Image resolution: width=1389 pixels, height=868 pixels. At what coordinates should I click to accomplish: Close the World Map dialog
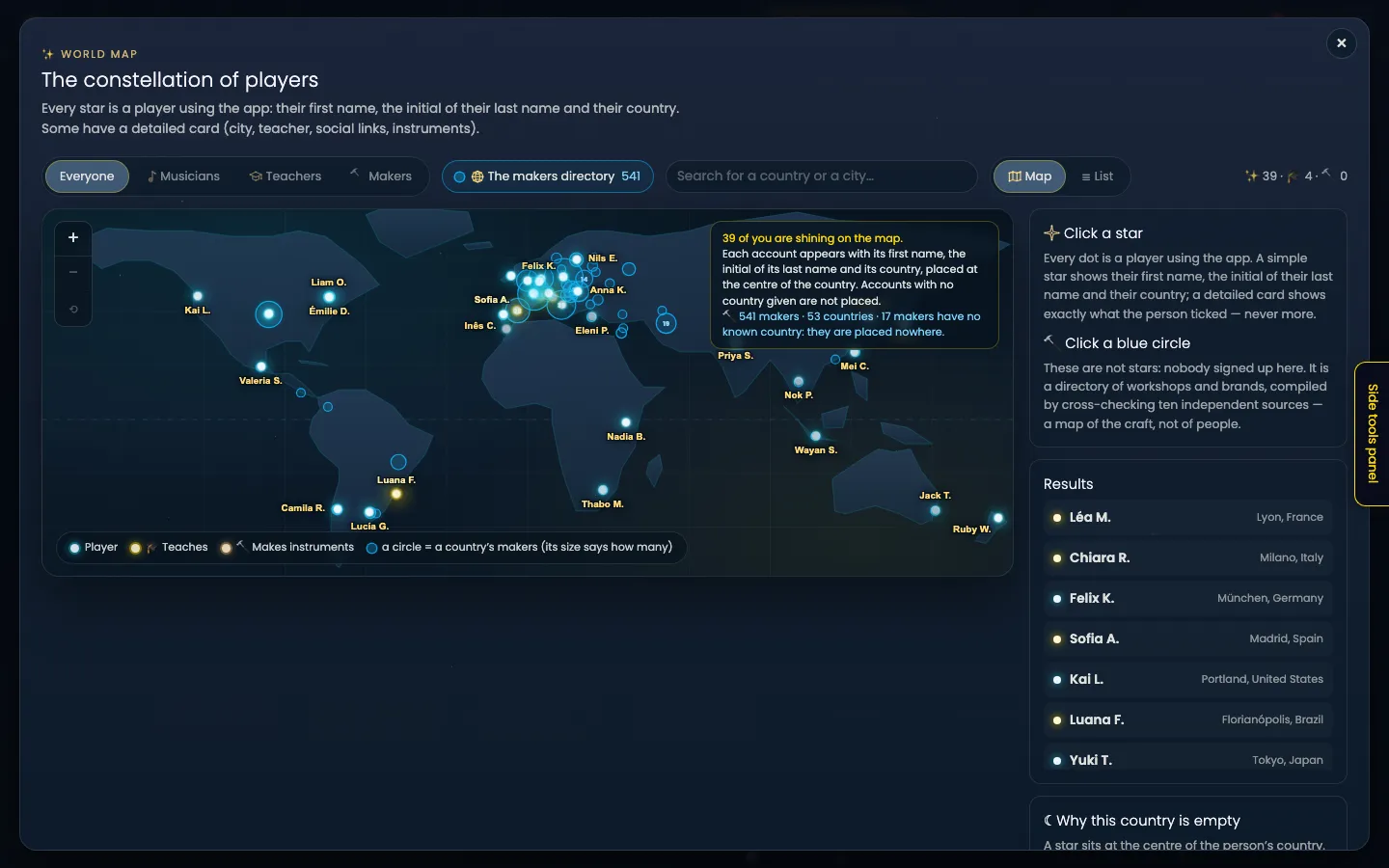point(1342,43)
